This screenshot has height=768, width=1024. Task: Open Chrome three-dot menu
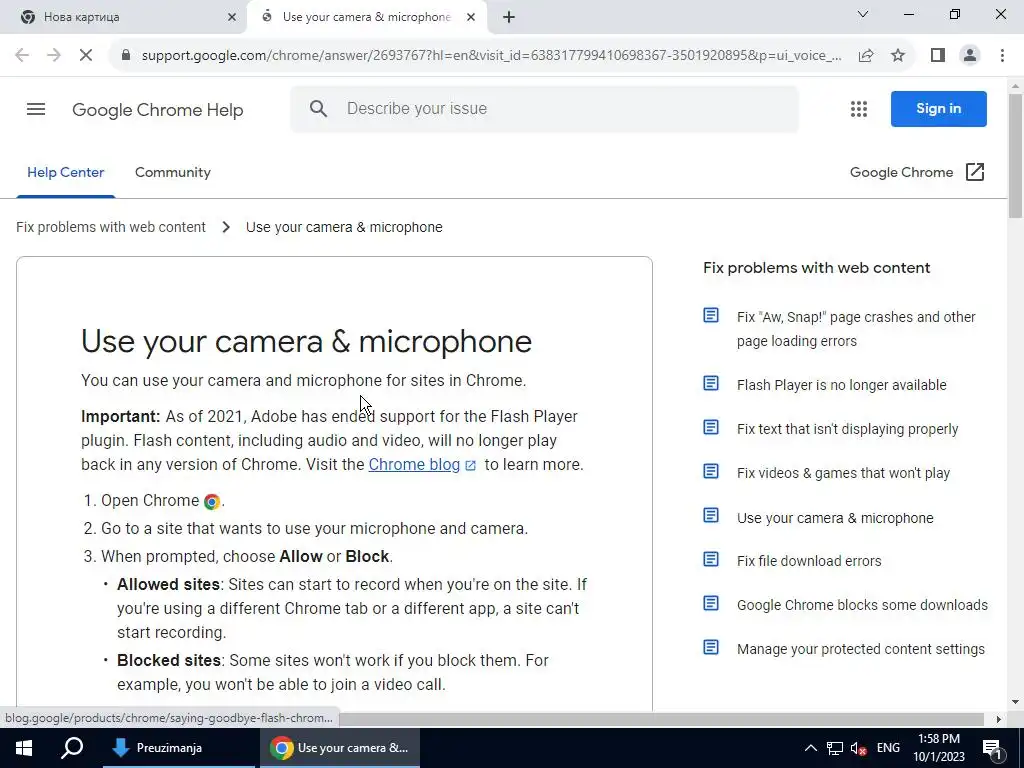(1002, 56)
